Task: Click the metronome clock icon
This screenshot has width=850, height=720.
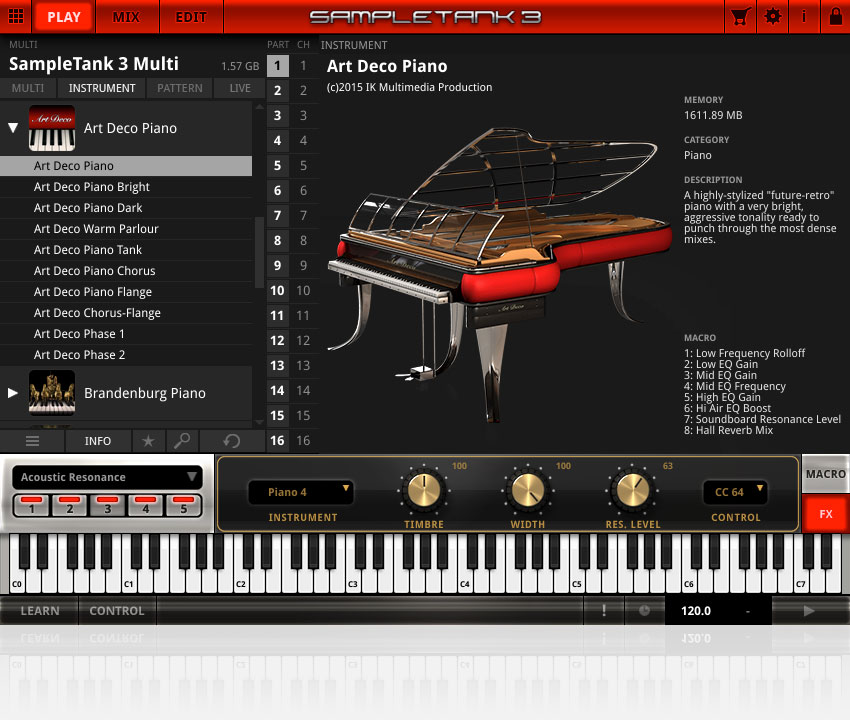Action: [644, 610]
